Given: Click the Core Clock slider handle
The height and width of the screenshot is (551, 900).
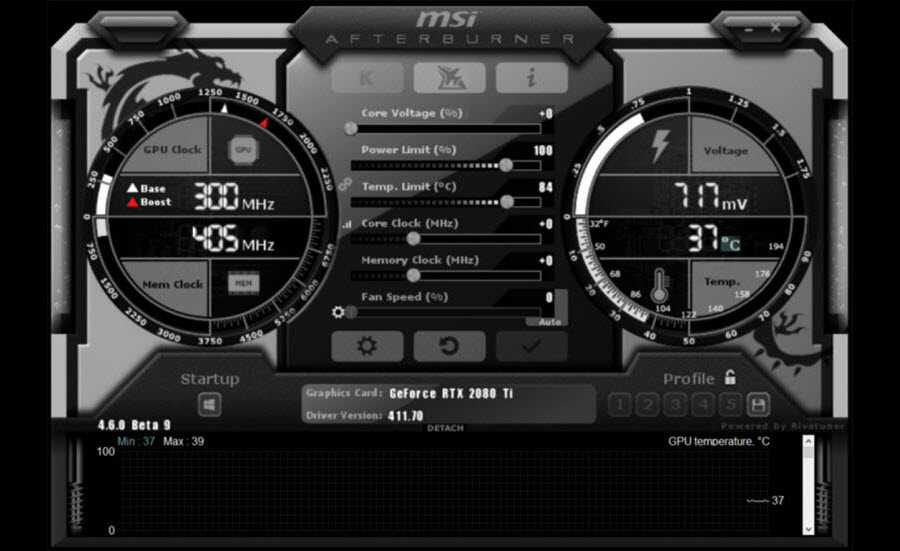Looking at the screenshot, I should point(413,239).
